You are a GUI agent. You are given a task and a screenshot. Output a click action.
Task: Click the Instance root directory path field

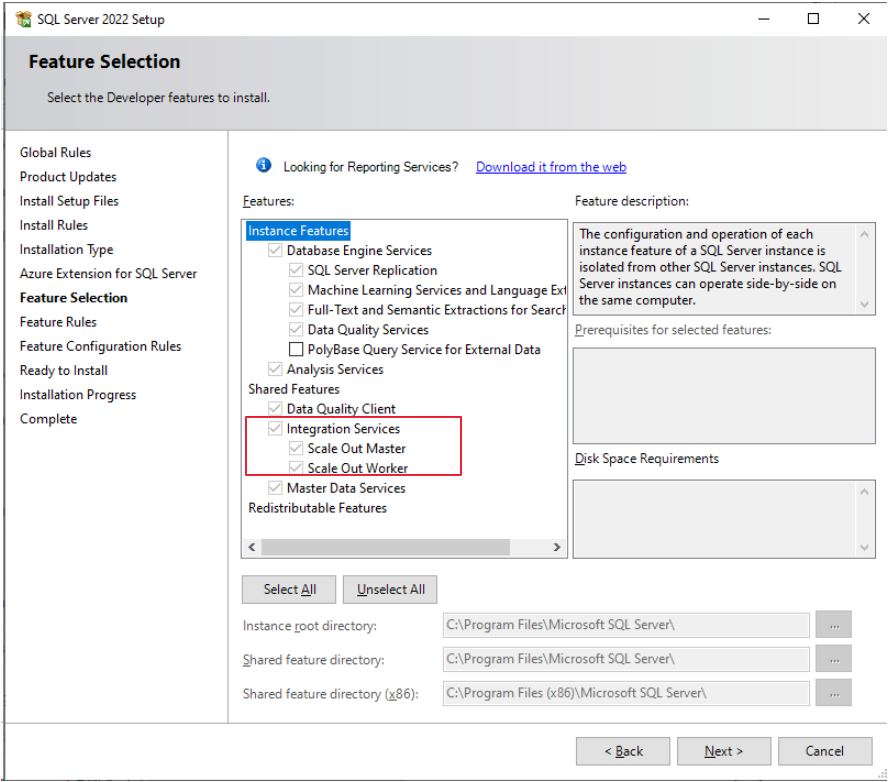(x=625, y=625)
